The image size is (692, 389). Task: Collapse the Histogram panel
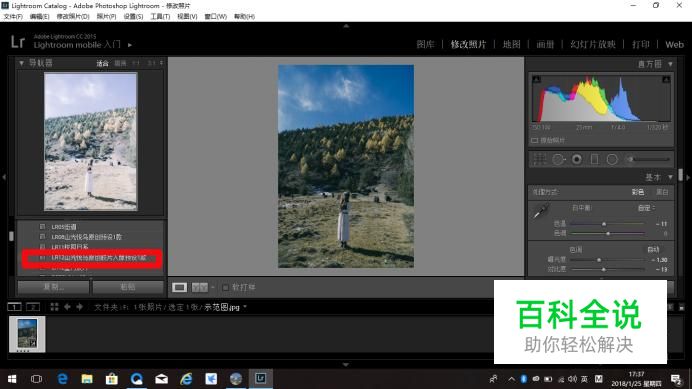tap(670, 64)
